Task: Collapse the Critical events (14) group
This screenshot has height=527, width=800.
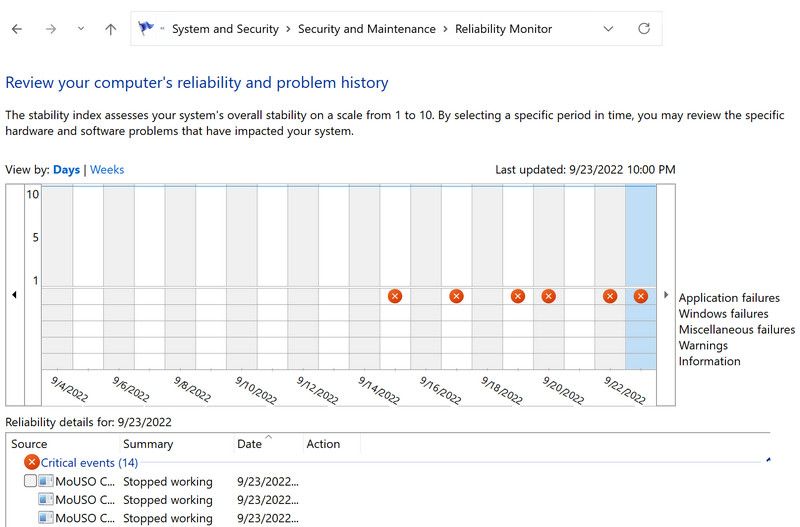Action: click(x=768, y=461)
